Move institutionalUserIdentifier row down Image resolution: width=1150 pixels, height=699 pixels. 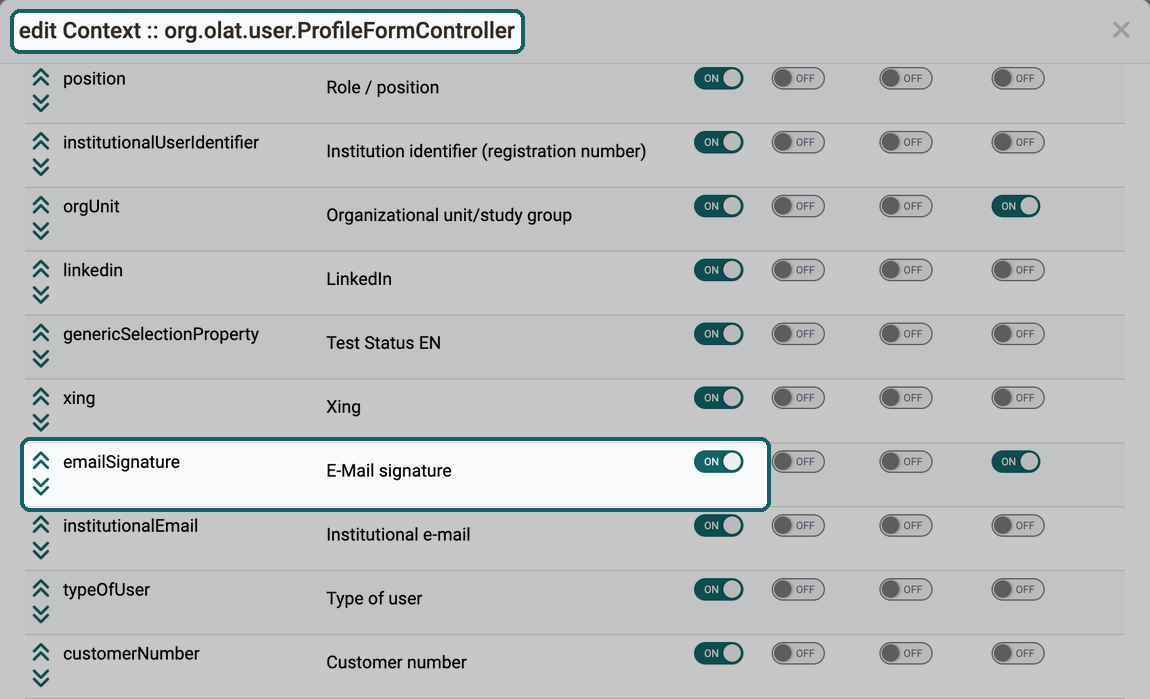click(x=40, y=167)
